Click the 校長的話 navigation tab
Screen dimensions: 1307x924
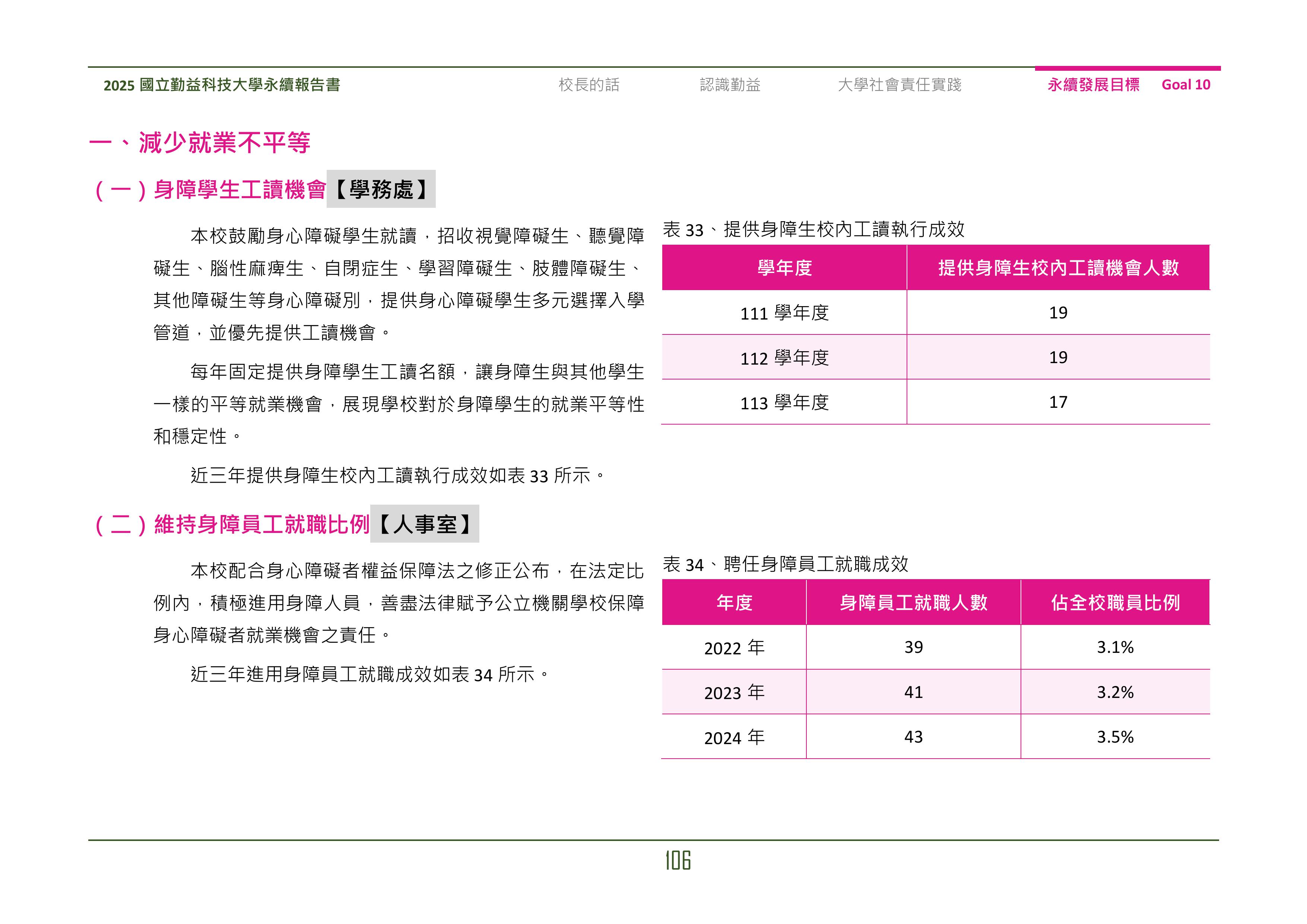coord(589,85)
